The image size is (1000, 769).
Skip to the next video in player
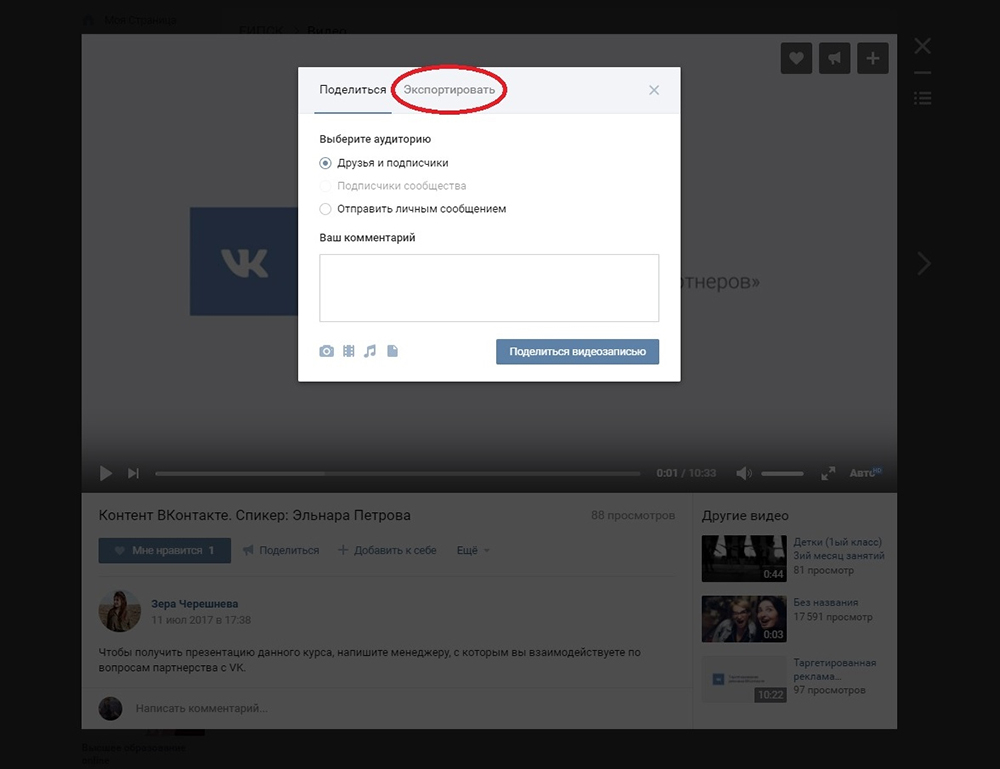click(133, 473)
